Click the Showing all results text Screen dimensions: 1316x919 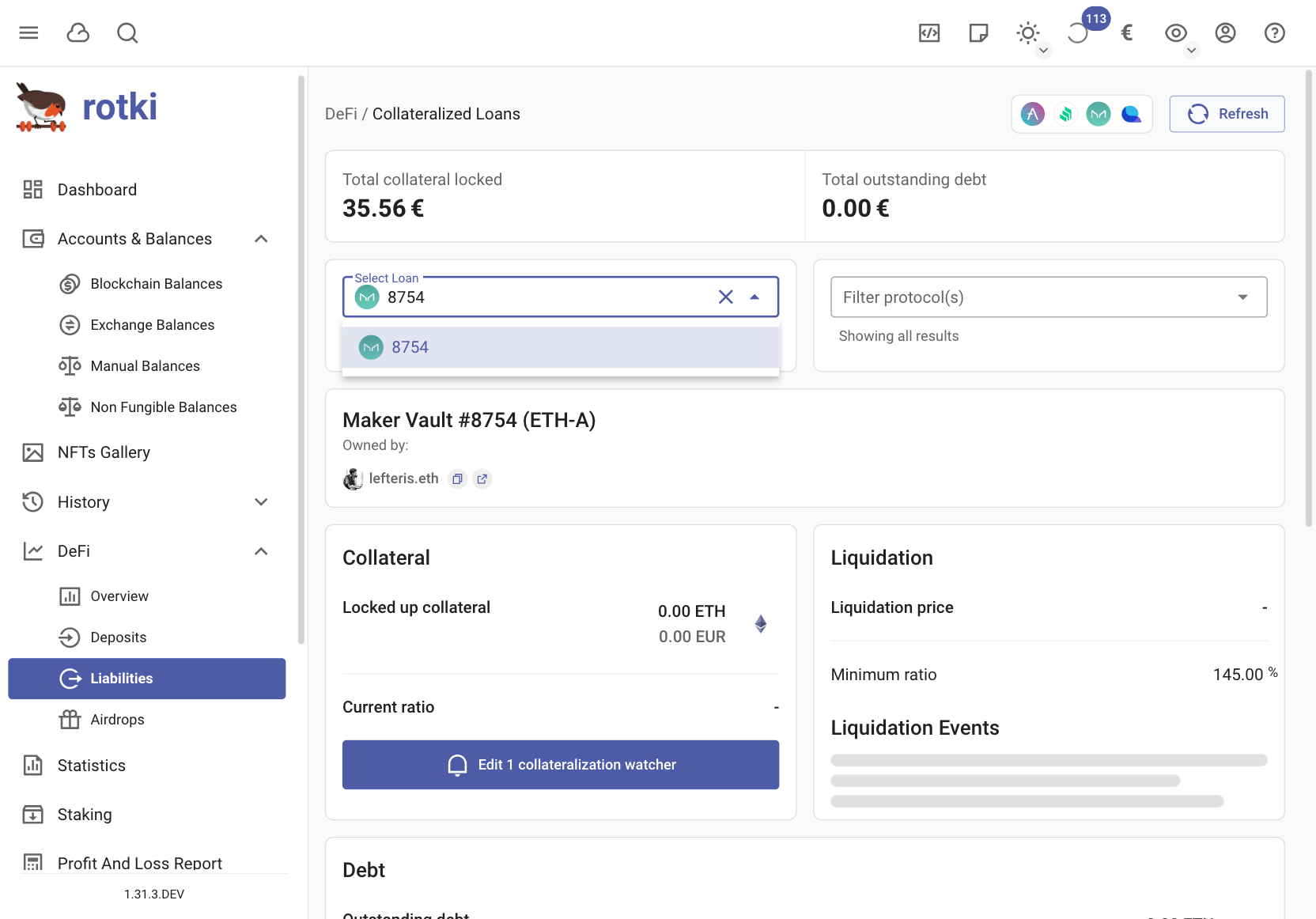(899, 336)
